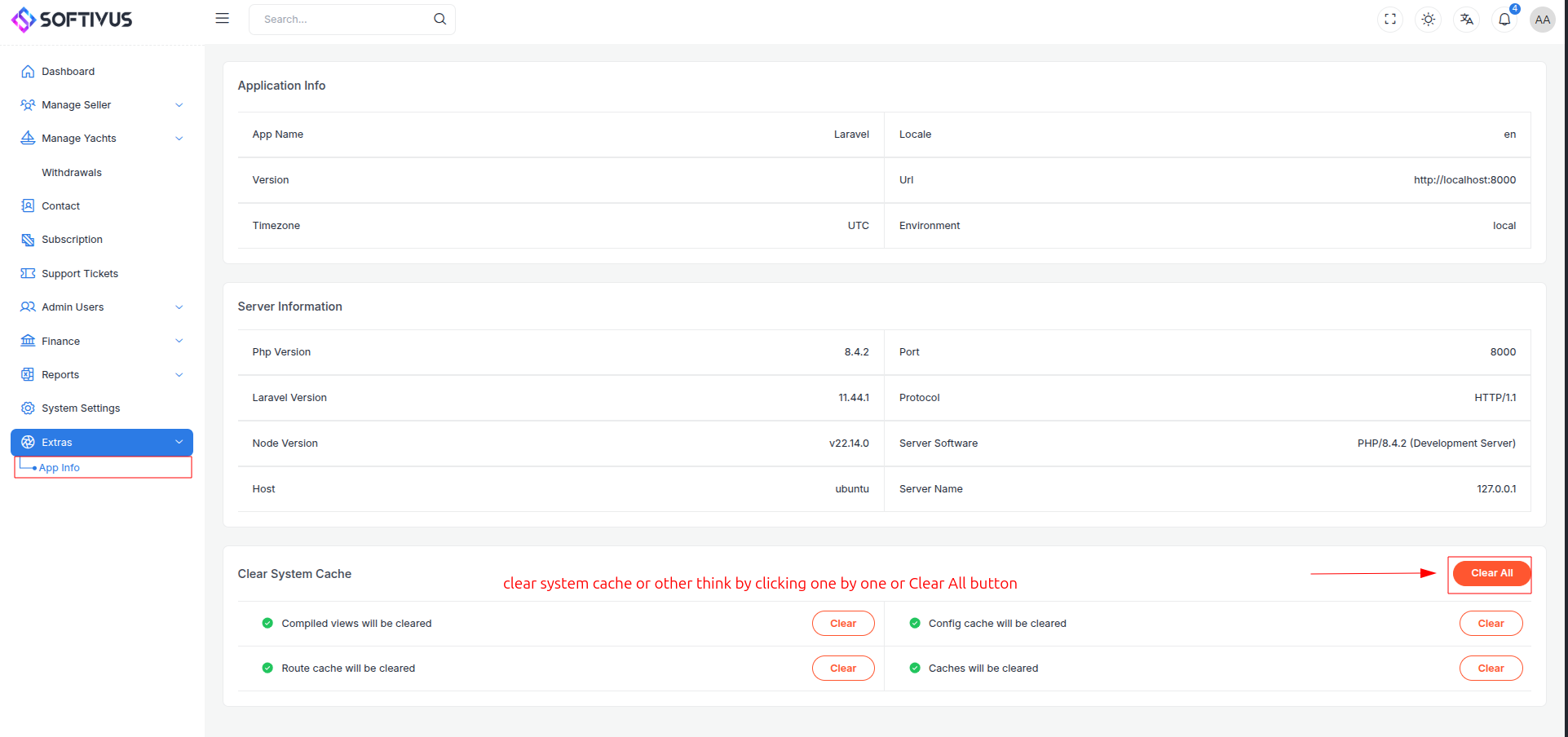Click the search magnifier icon

439,19
